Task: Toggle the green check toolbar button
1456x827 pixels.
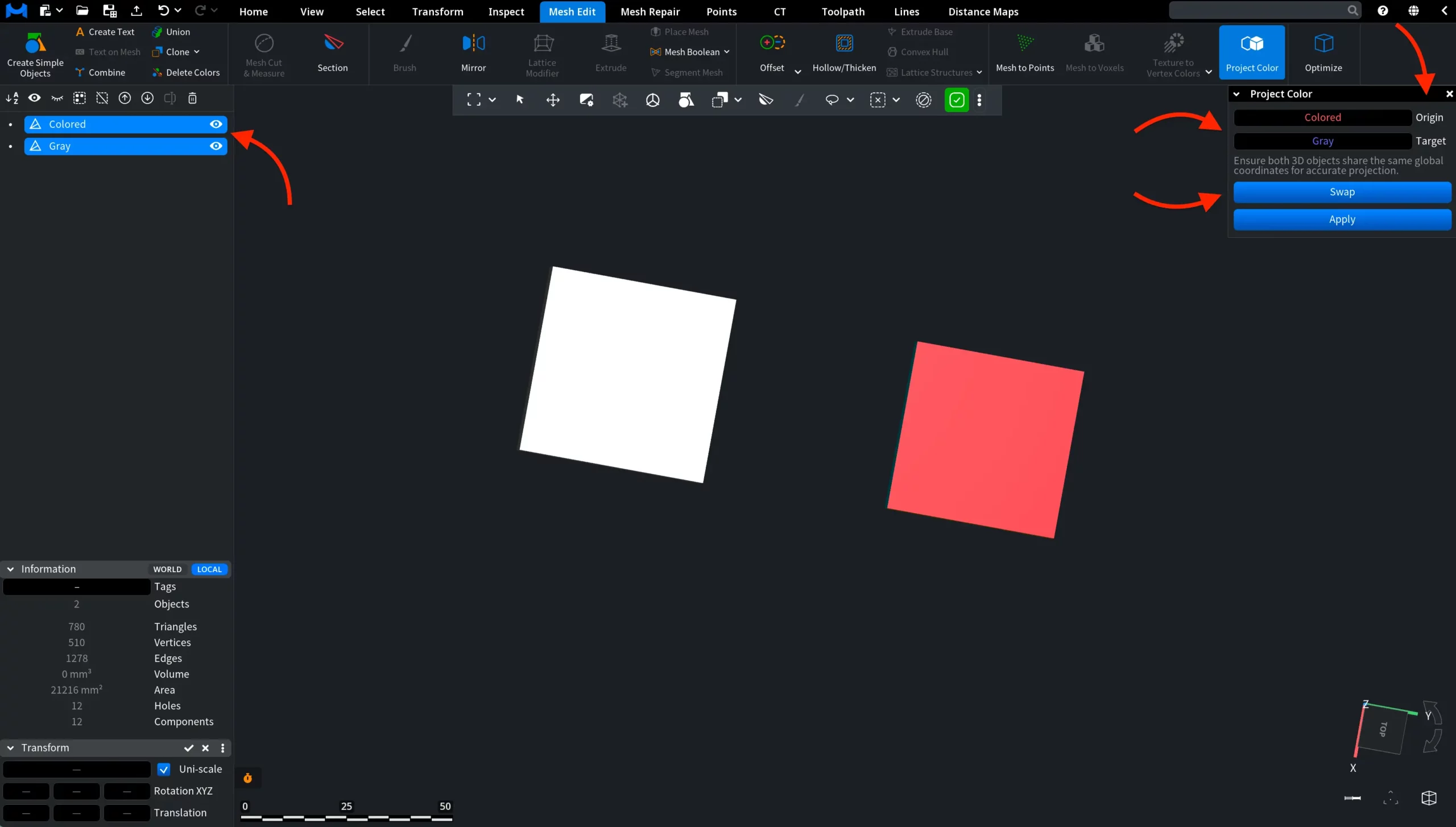Action: pyautogui.click(x=957, y=100)
